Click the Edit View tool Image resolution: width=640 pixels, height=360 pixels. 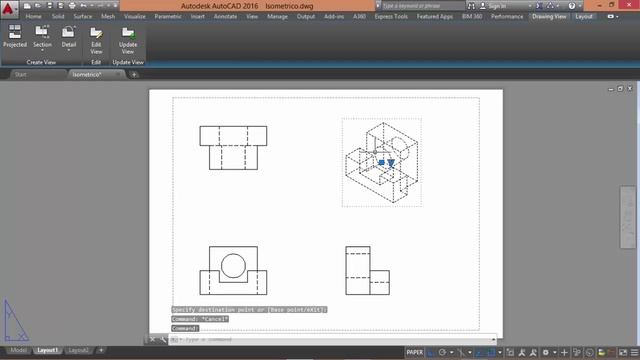(x=96, y=40)
